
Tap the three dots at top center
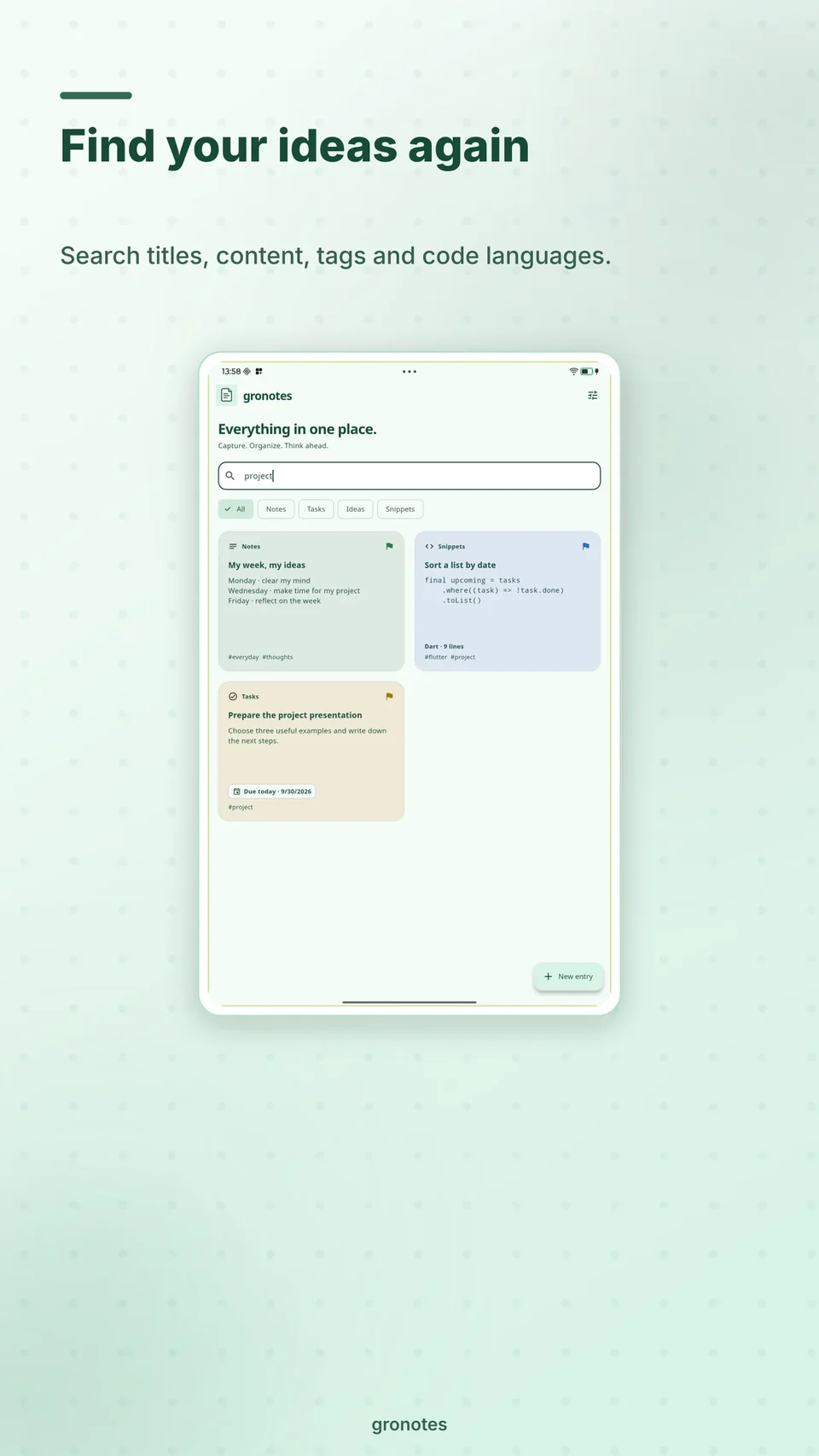[409, 372]
